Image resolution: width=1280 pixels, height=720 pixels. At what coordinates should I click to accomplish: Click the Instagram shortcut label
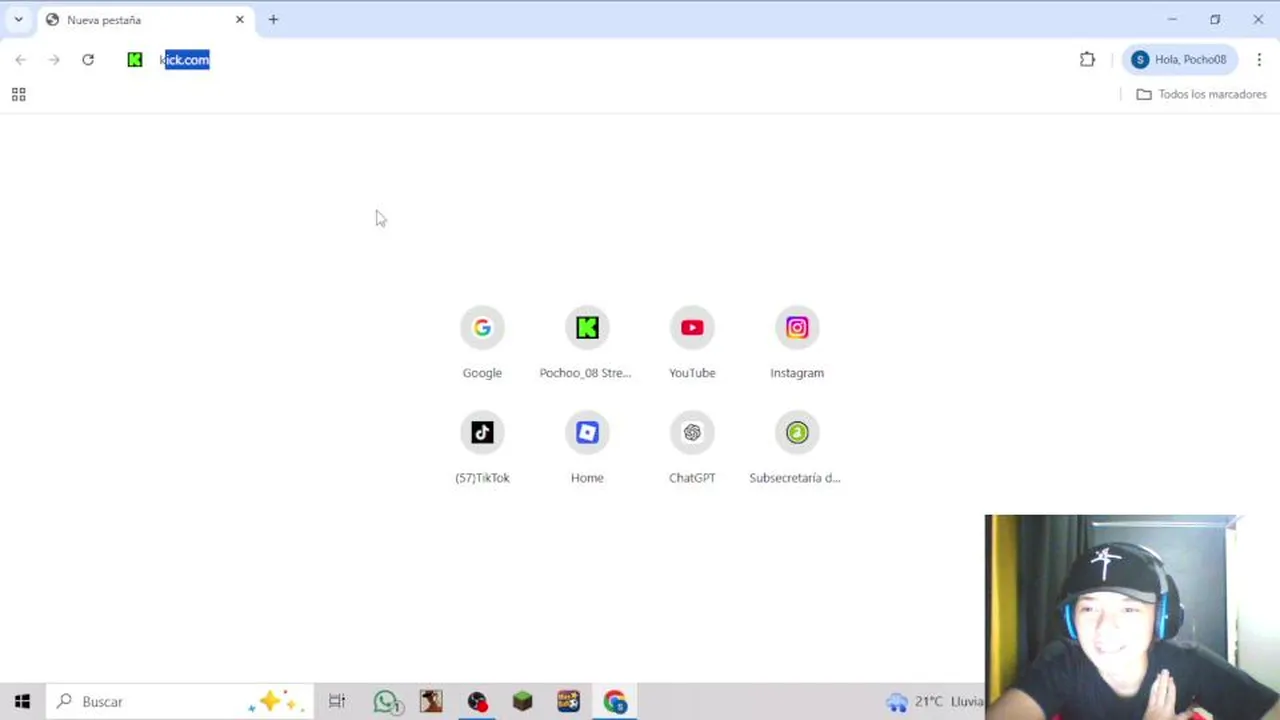tap(797, 373)
